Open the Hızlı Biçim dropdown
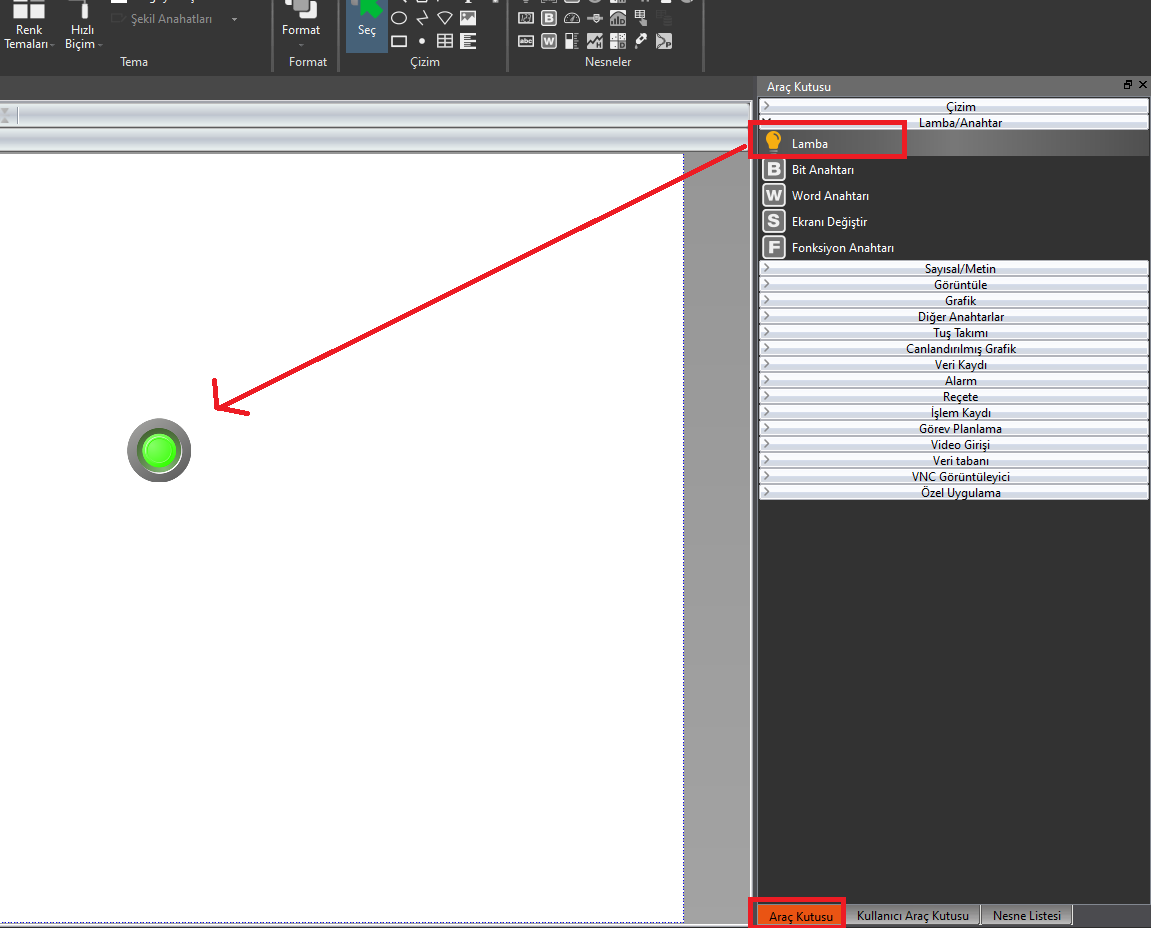The image size is (1151, 928). [x=82, y=37]
